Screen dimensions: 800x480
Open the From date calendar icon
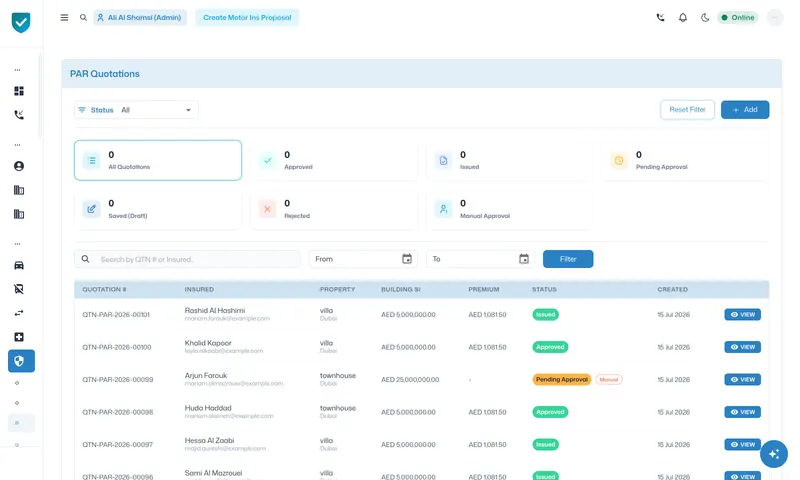point(407,259)
